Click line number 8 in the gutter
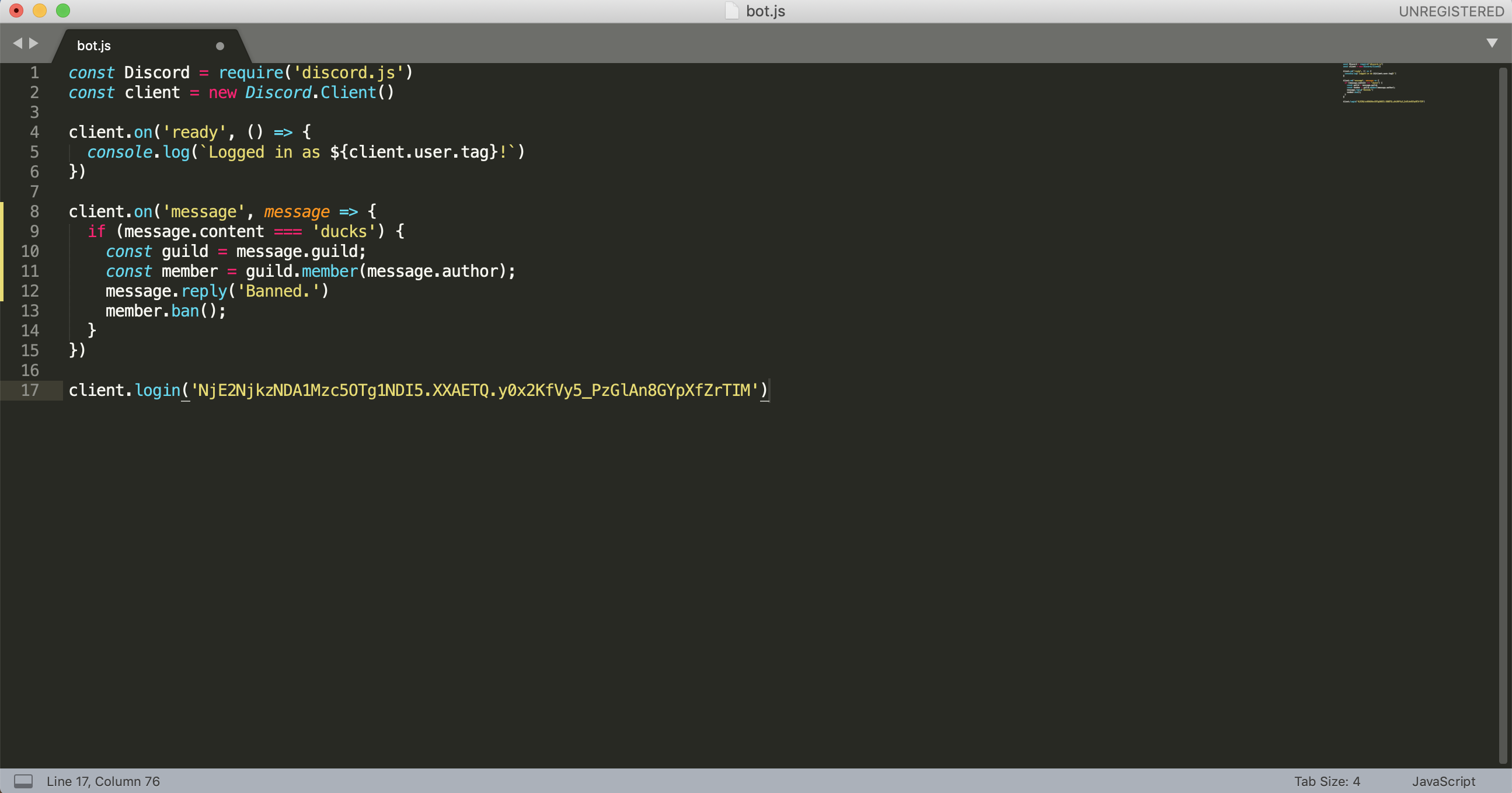This screenshot has height=793, width=1512. 34,211
